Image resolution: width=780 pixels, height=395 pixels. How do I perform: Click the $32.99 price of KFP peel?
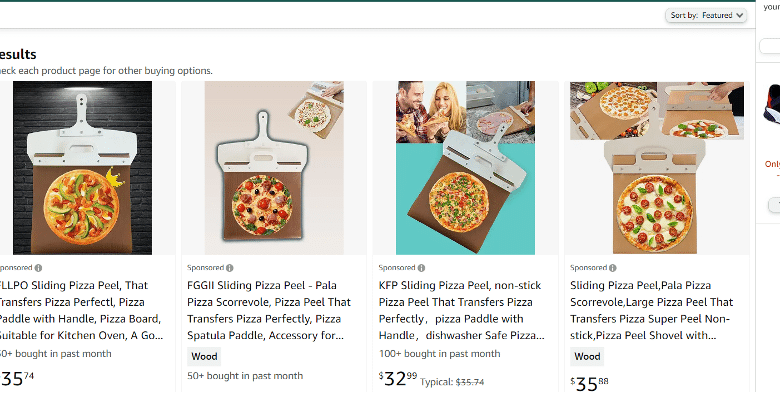[398, 379]
